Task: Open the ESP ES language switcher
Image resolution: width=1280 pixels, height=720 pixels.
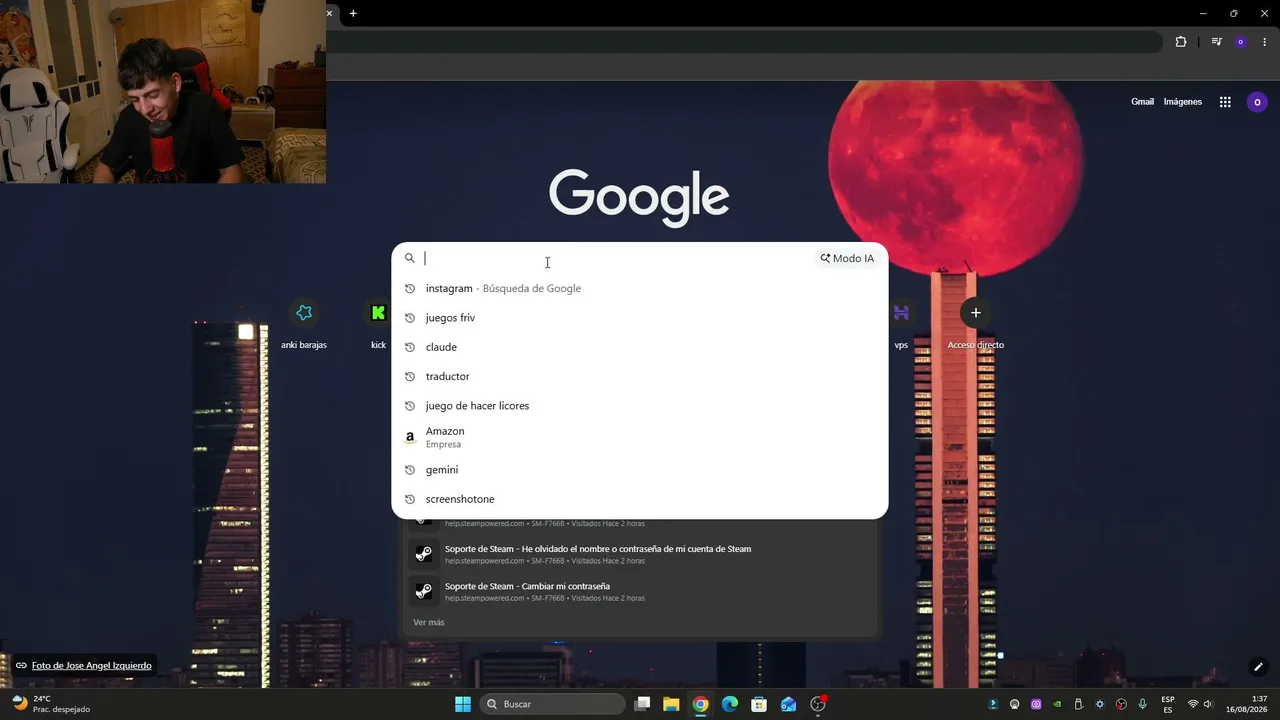Action: point(1168,704)
